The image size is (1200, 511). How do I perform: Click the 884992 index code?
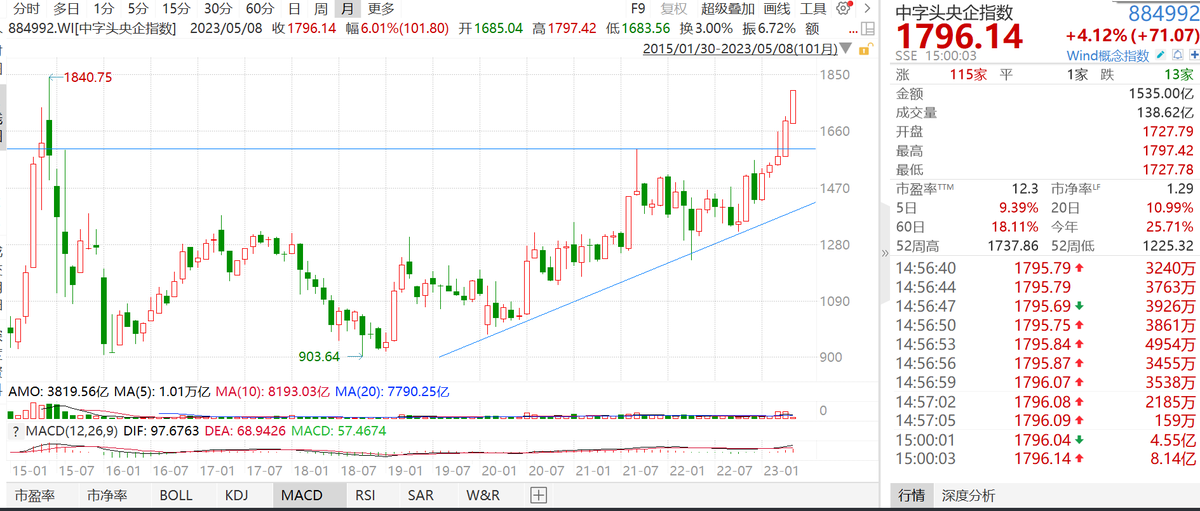pos(1163,13)
